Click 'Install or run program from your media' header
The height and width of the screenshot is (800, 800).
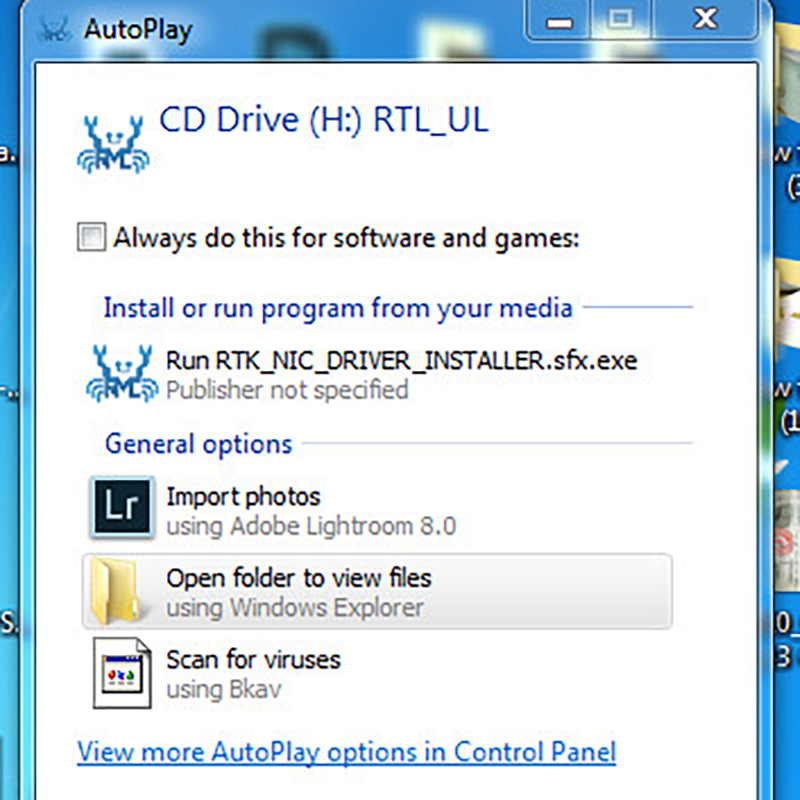tap(338, 309)
